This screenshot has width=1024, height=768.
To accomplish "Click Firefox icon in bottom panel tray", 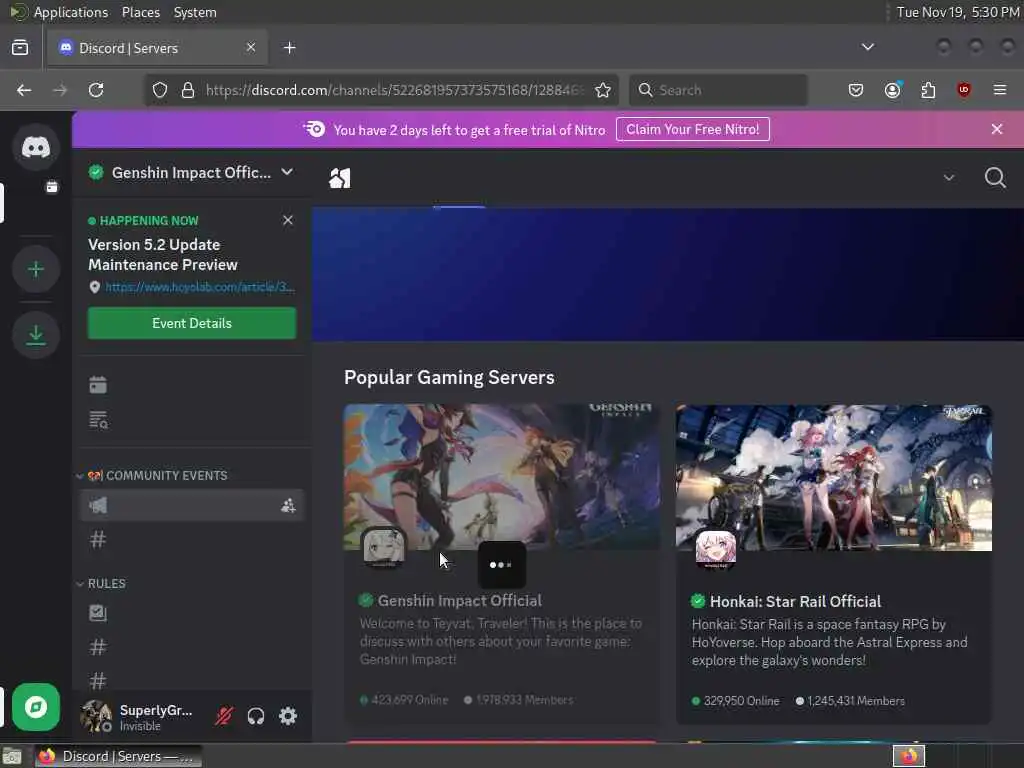I will 908,756.
